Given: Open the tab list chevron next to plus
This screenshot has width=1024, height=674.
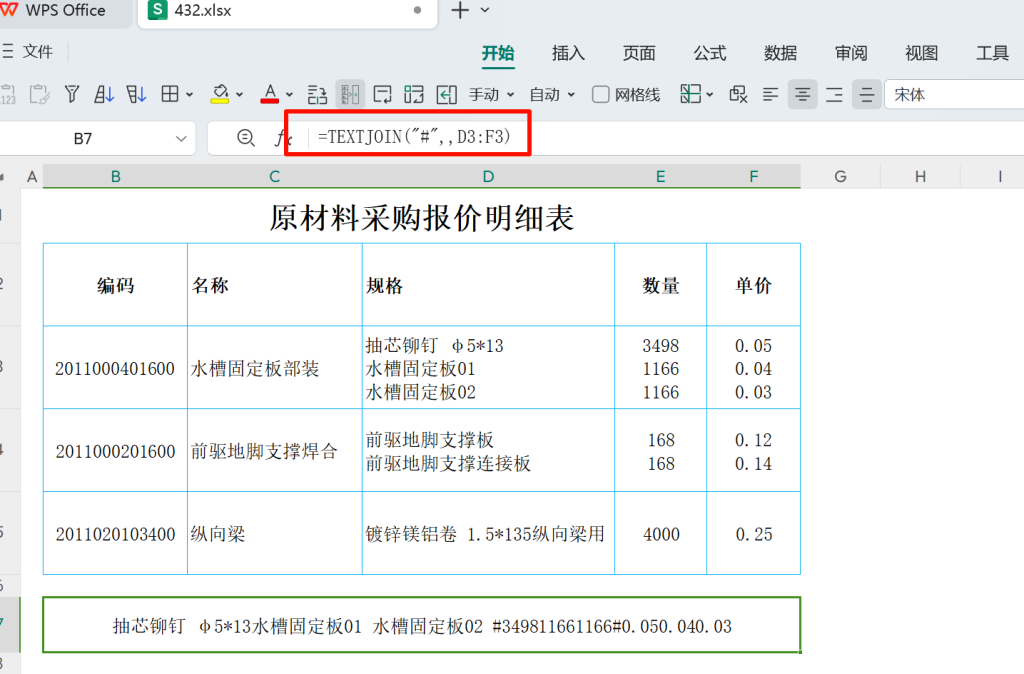Looking at the screenshot, I should pos(485,10).
